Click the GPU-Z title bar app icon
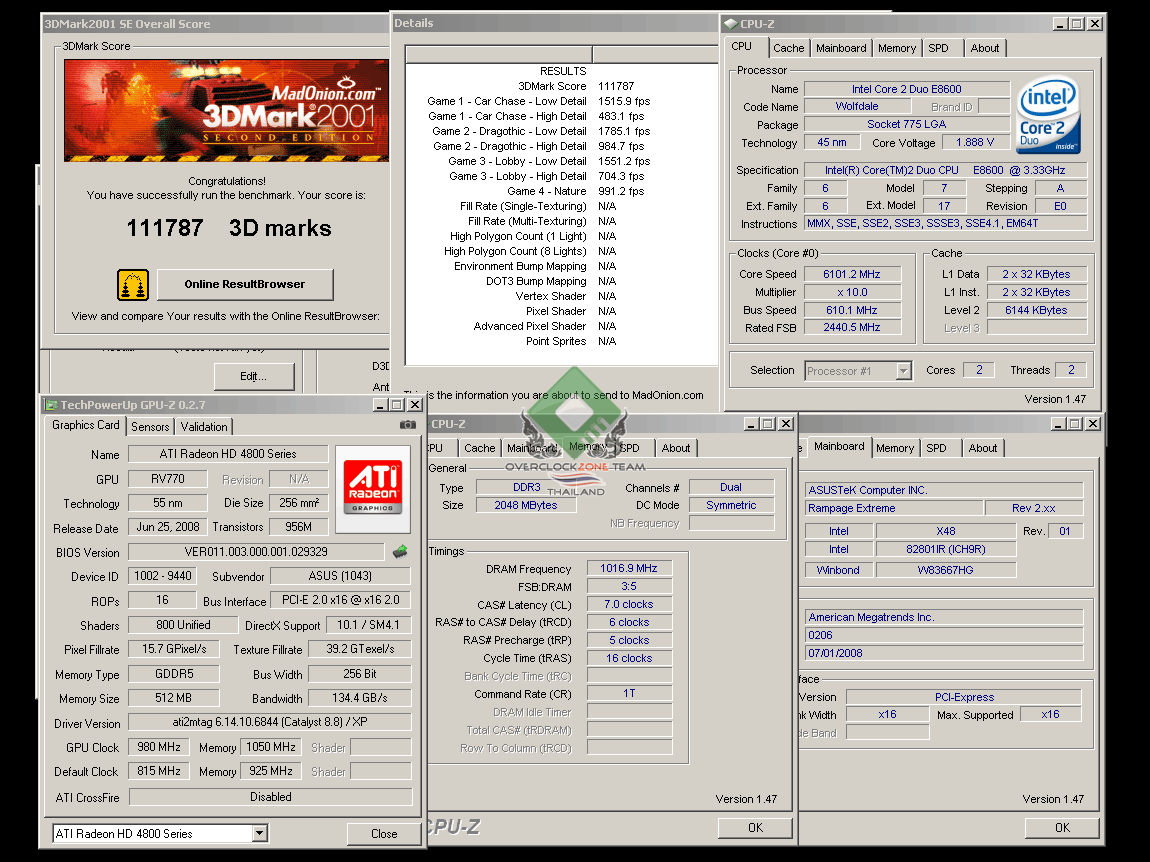 pos(51,405)
